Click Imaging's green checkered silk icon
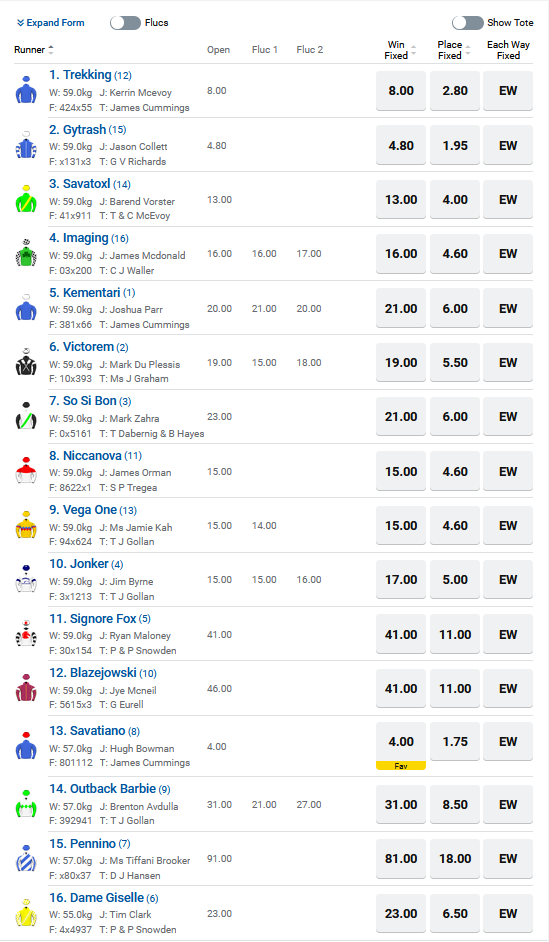Image resolution: width=549 pixels, height=942 pixels. point(26,253)
